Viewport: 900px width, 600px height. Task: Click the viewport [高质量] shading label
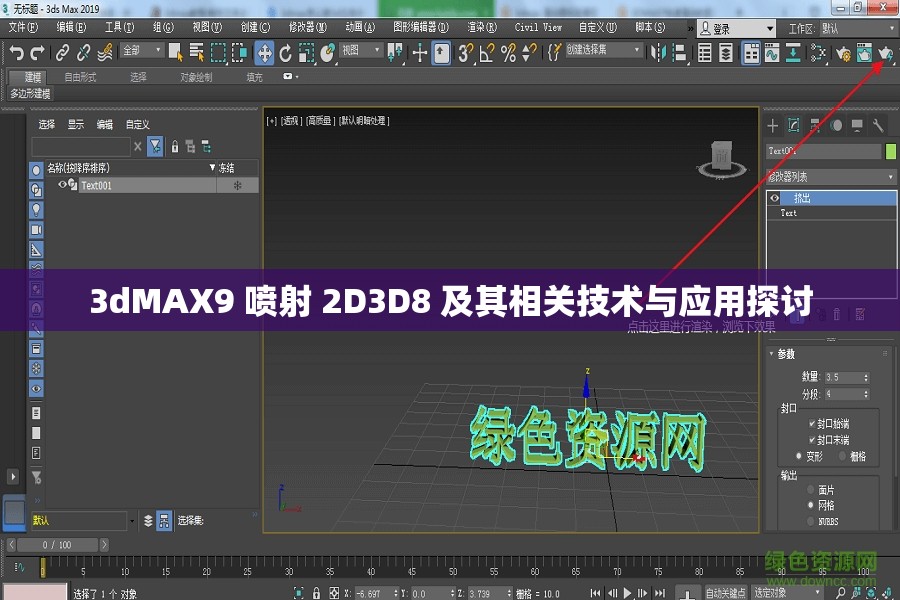point(319,121)
